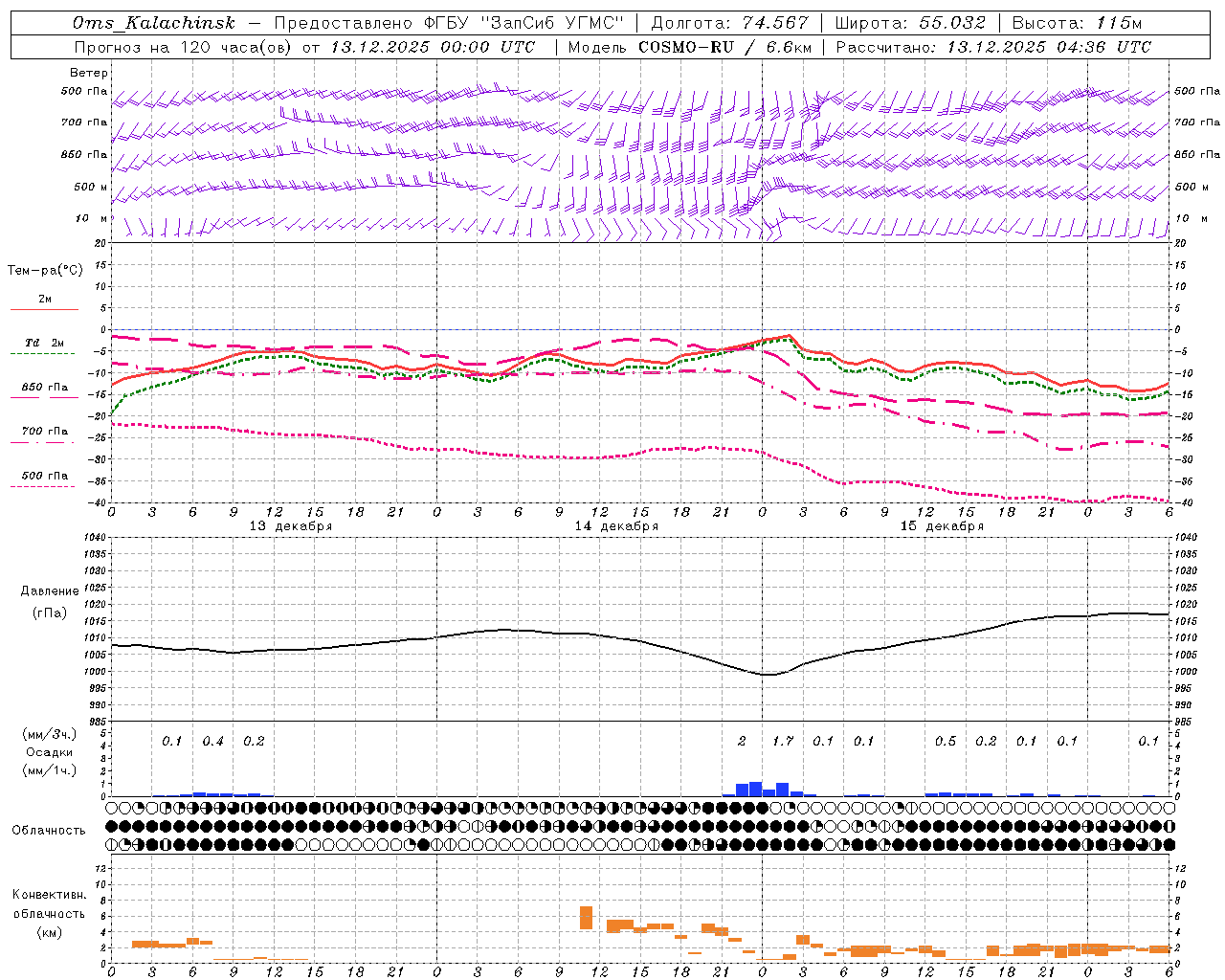Screen dimensions: 1225x980
Task: Click the '1.7' three-hour precipitation value
Action: pos(783,741)
